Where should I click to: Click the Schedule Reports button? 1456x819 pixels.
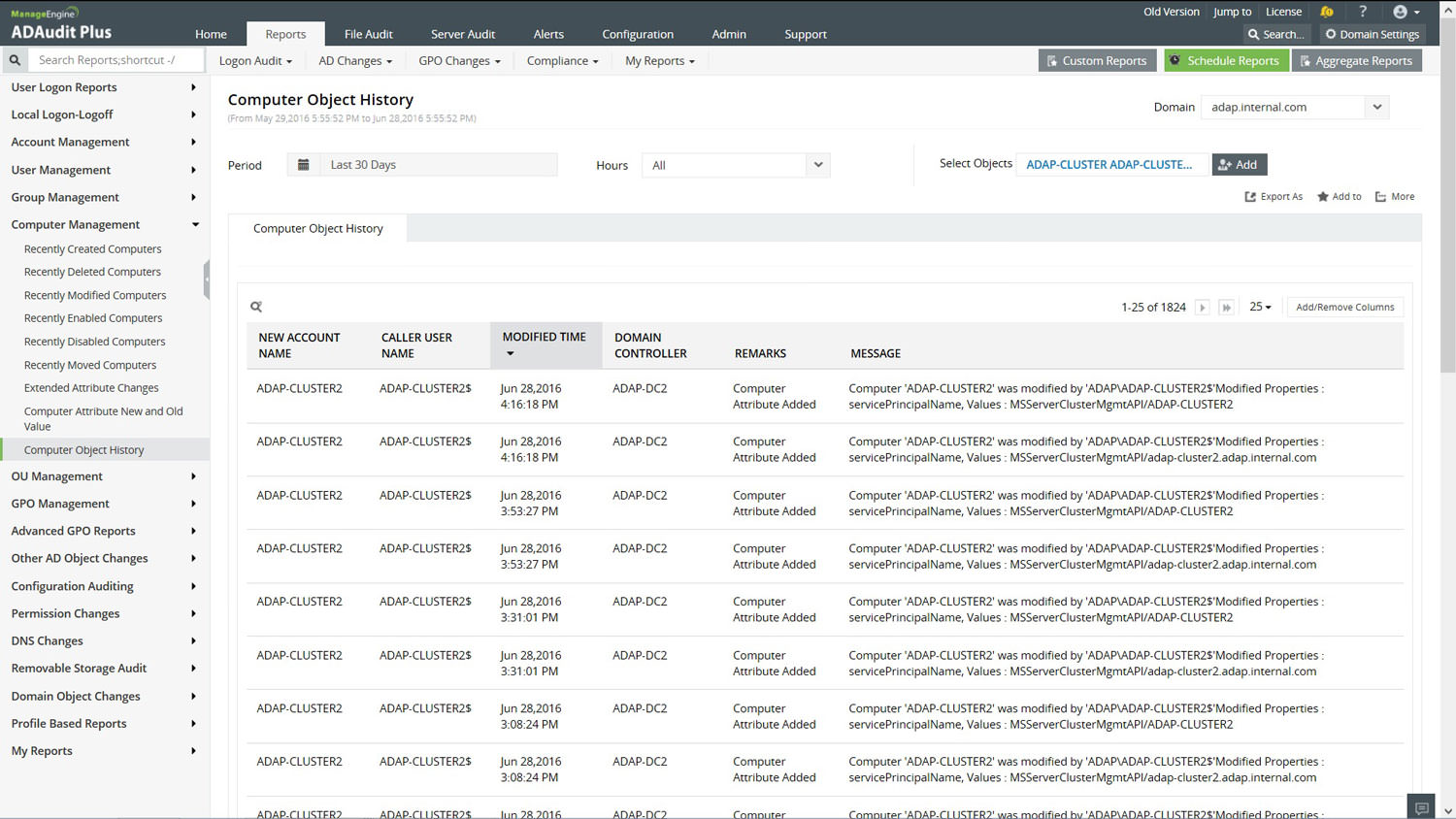pos(1226,60)
